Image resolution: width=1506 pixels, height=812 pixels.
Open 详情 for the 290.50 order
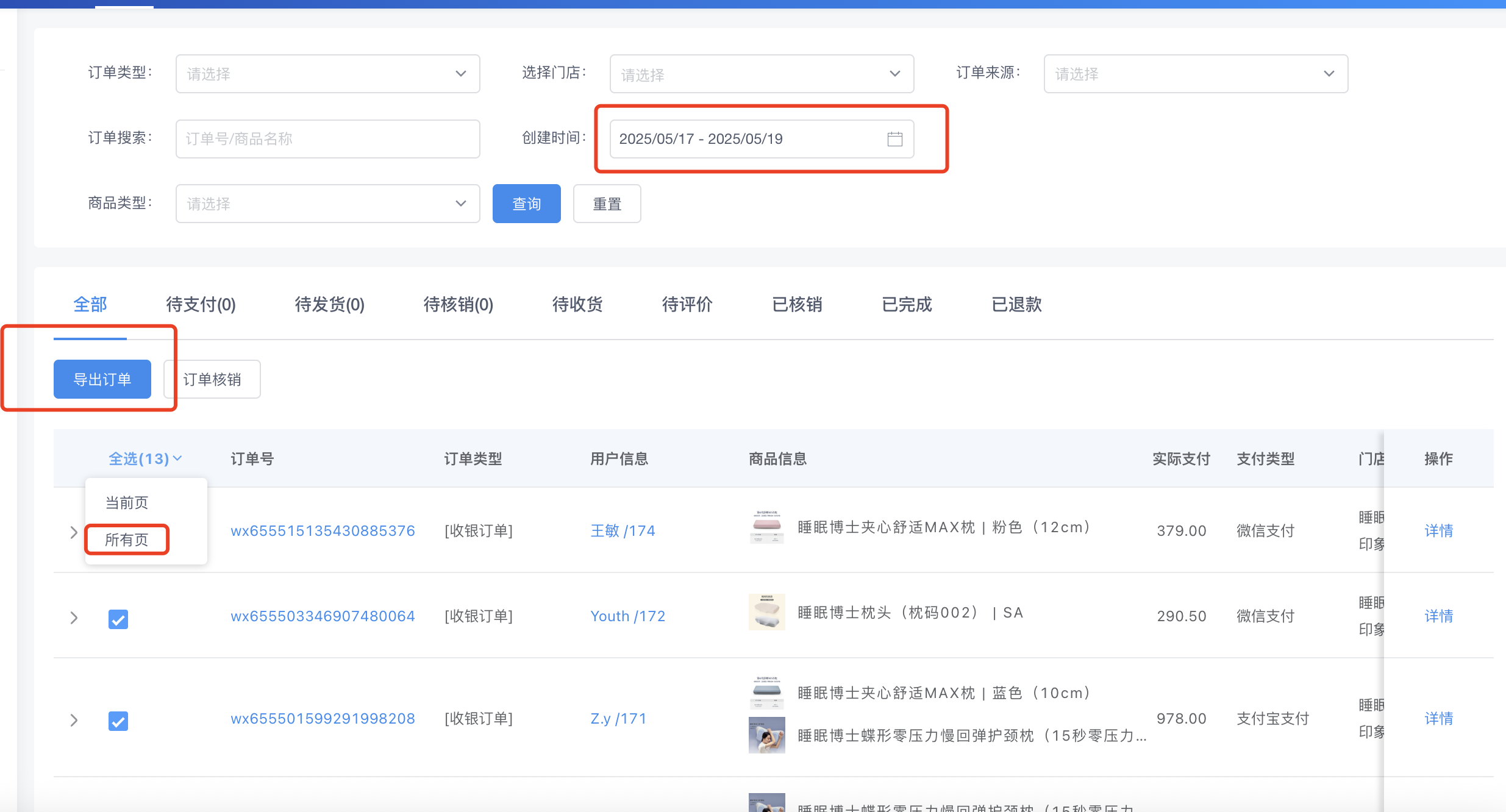coord(1438,616)
